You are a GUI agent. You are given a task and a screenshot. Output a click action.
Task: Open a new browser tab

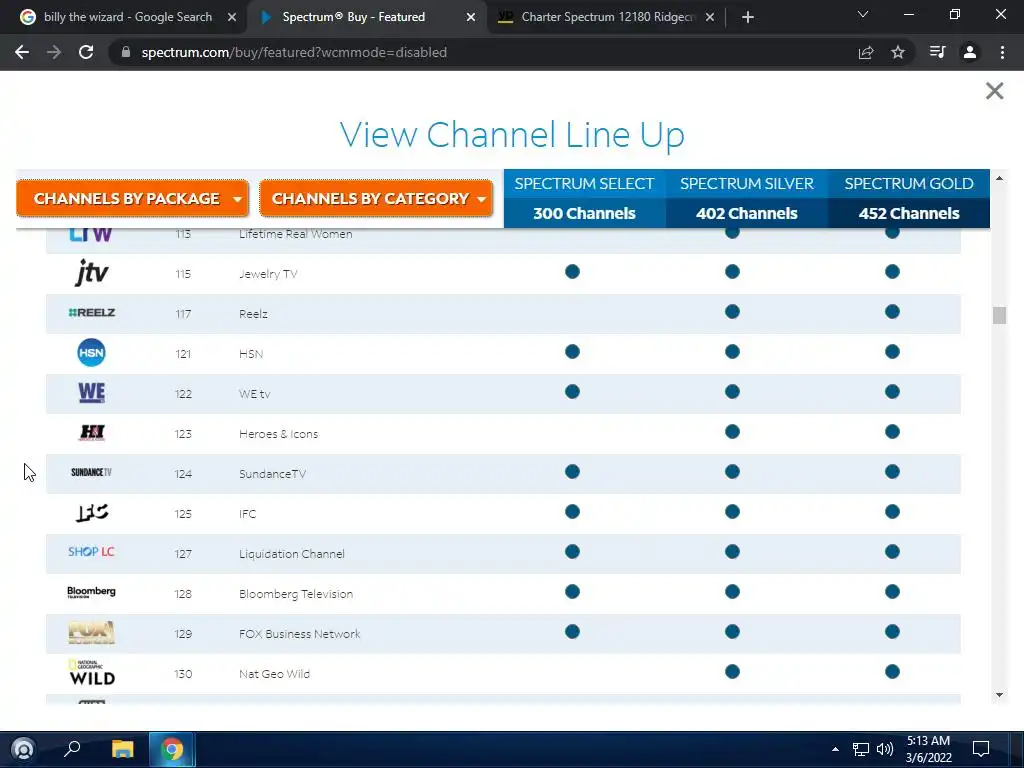[x=748, y=17]
